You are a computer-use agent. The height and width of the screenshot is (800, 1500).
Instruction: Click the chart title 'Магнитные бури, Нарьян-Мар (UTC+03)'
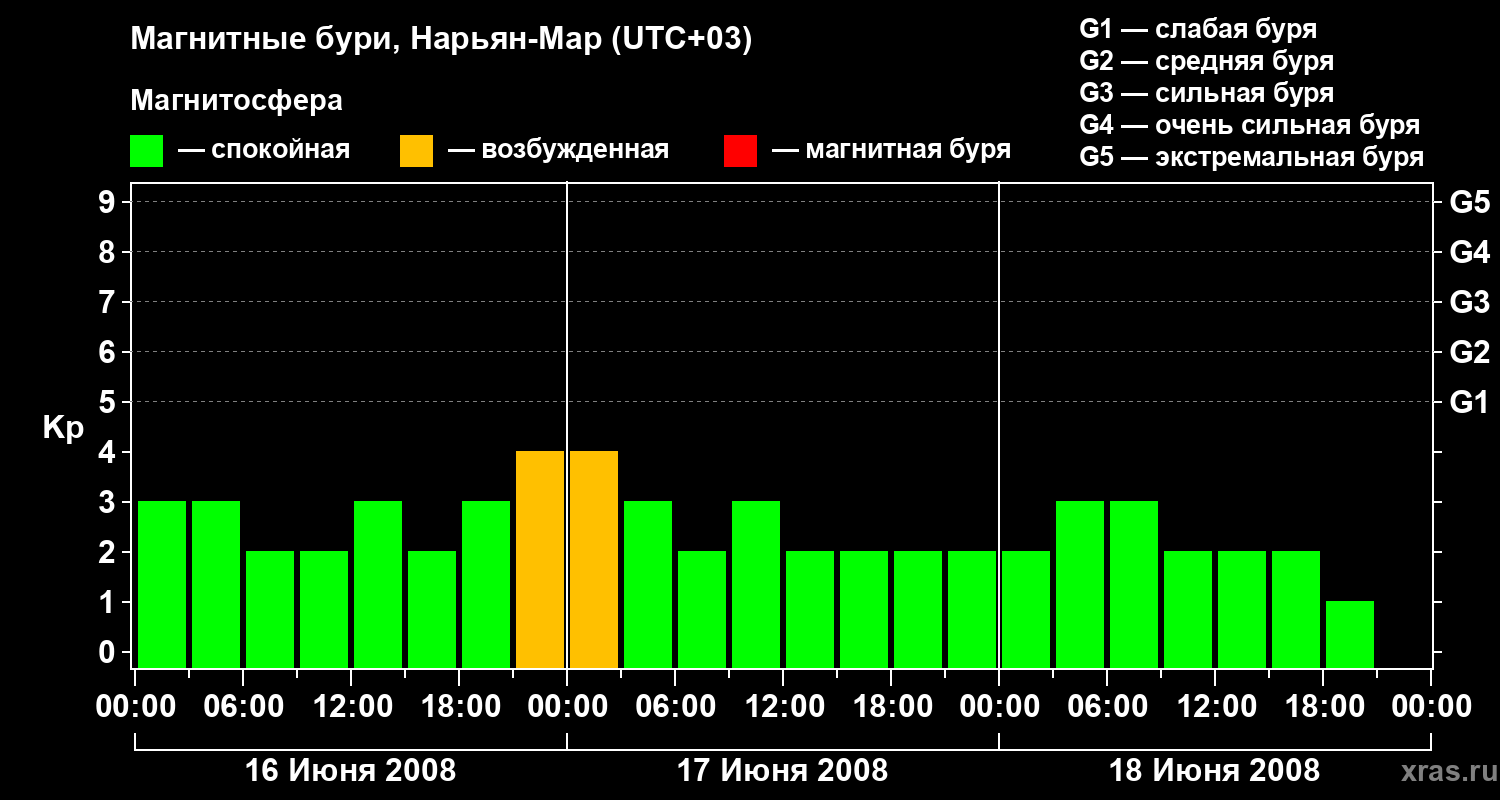click(441, 39)
